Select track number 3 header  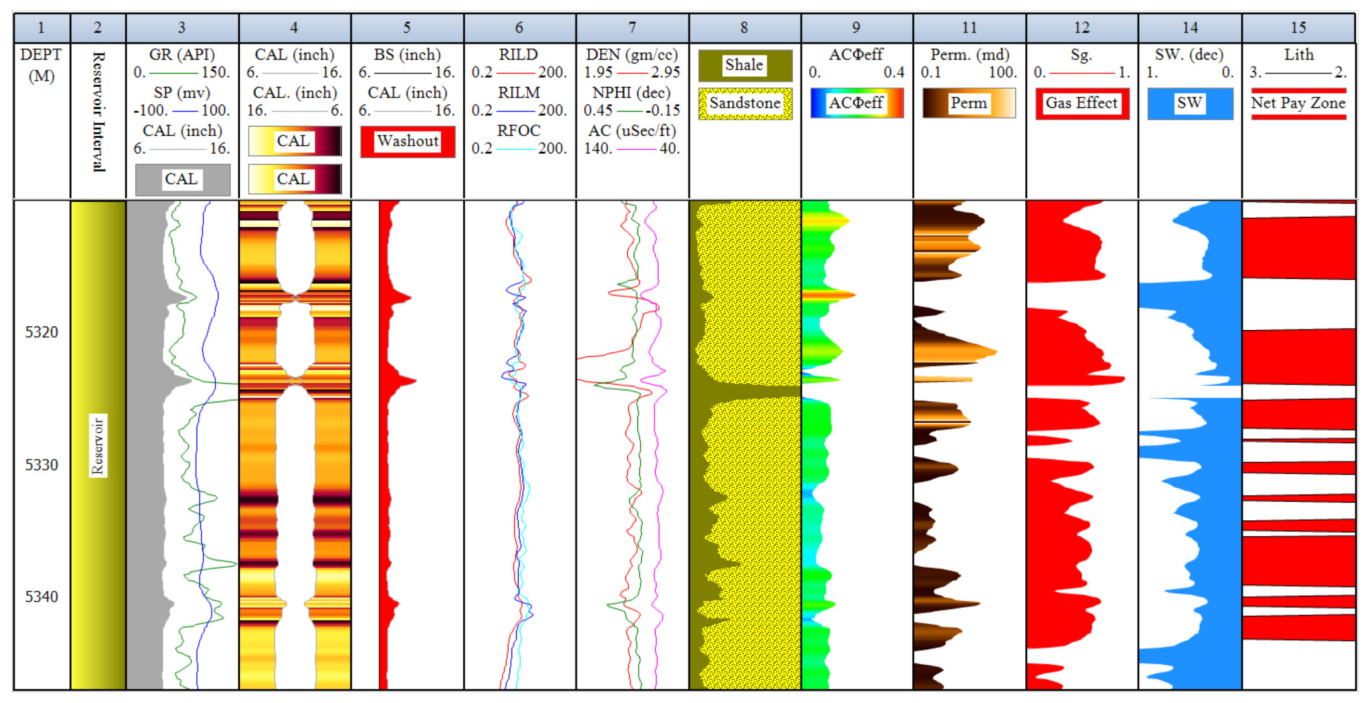[182, 27]
